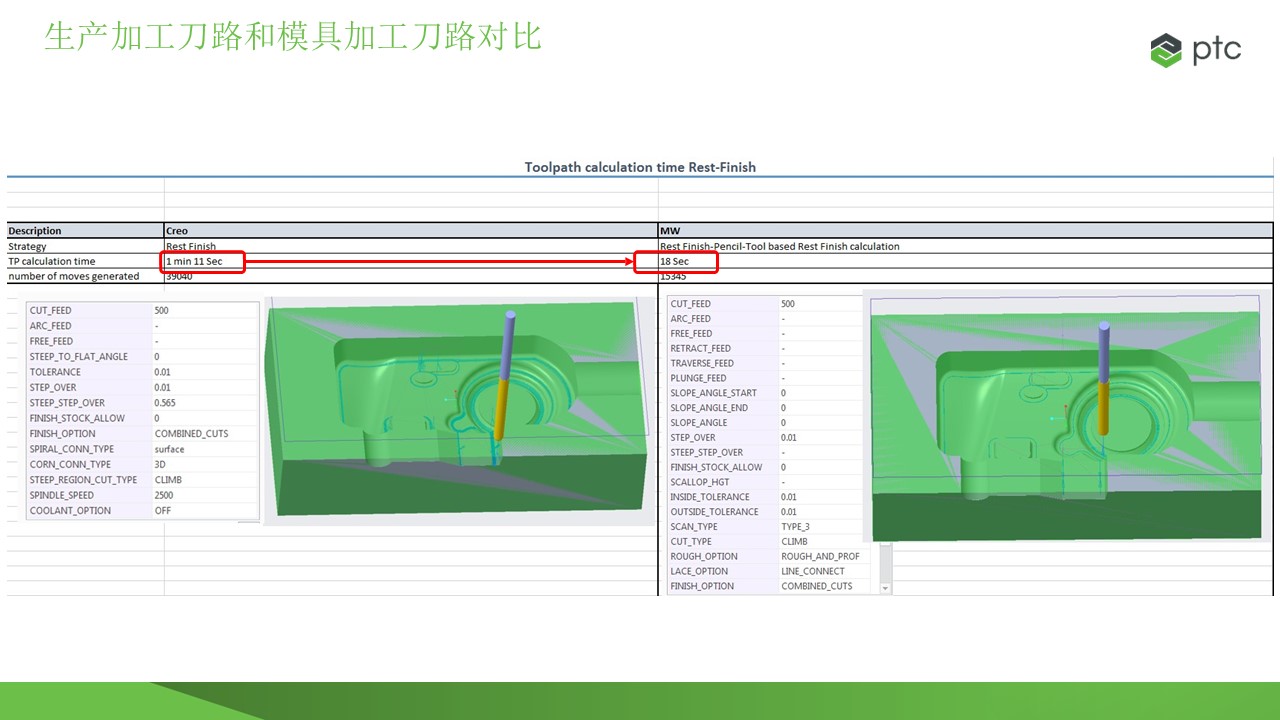Click the STEEP_REGION_CUT_TYPE parameter label
1280x720 pixels.
point(83,480)
